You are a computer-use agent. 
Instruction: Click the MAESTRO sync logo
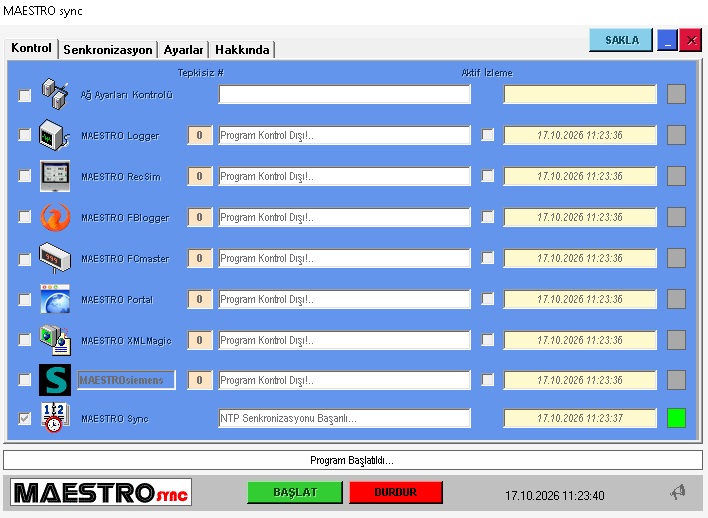pos(101,492)
